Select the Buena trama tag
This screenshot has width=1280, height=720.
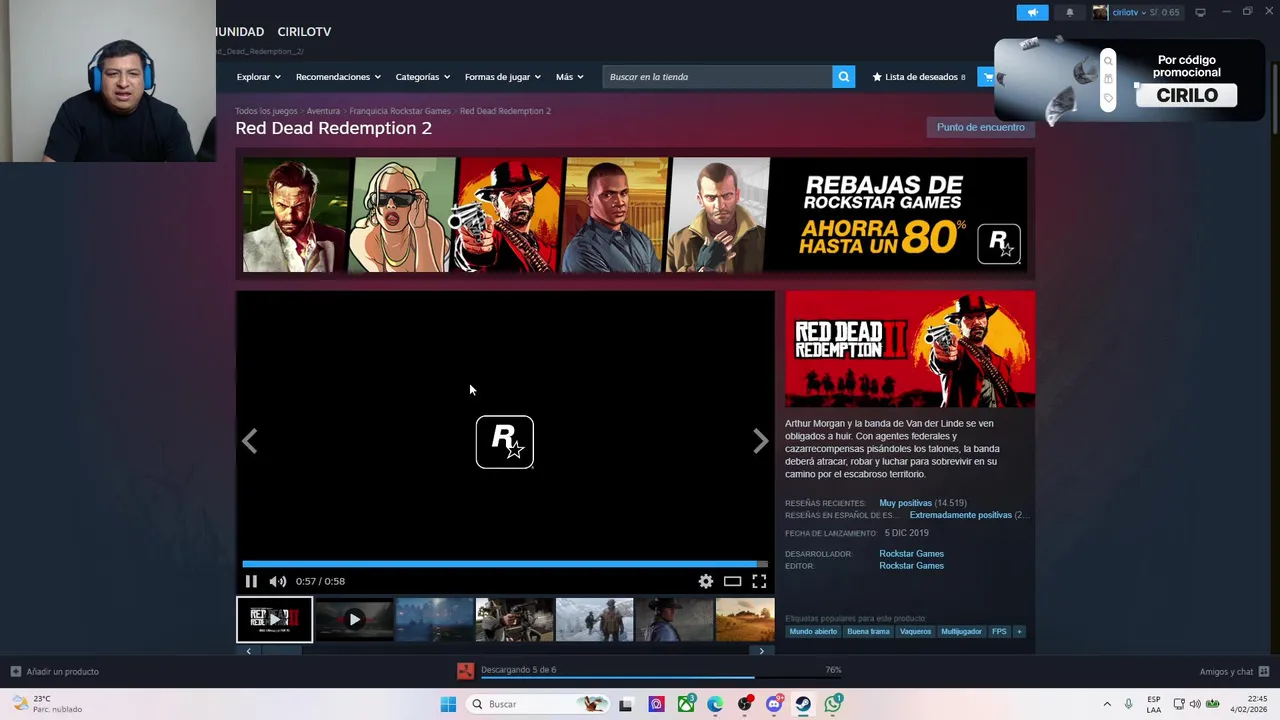point(868,631)
